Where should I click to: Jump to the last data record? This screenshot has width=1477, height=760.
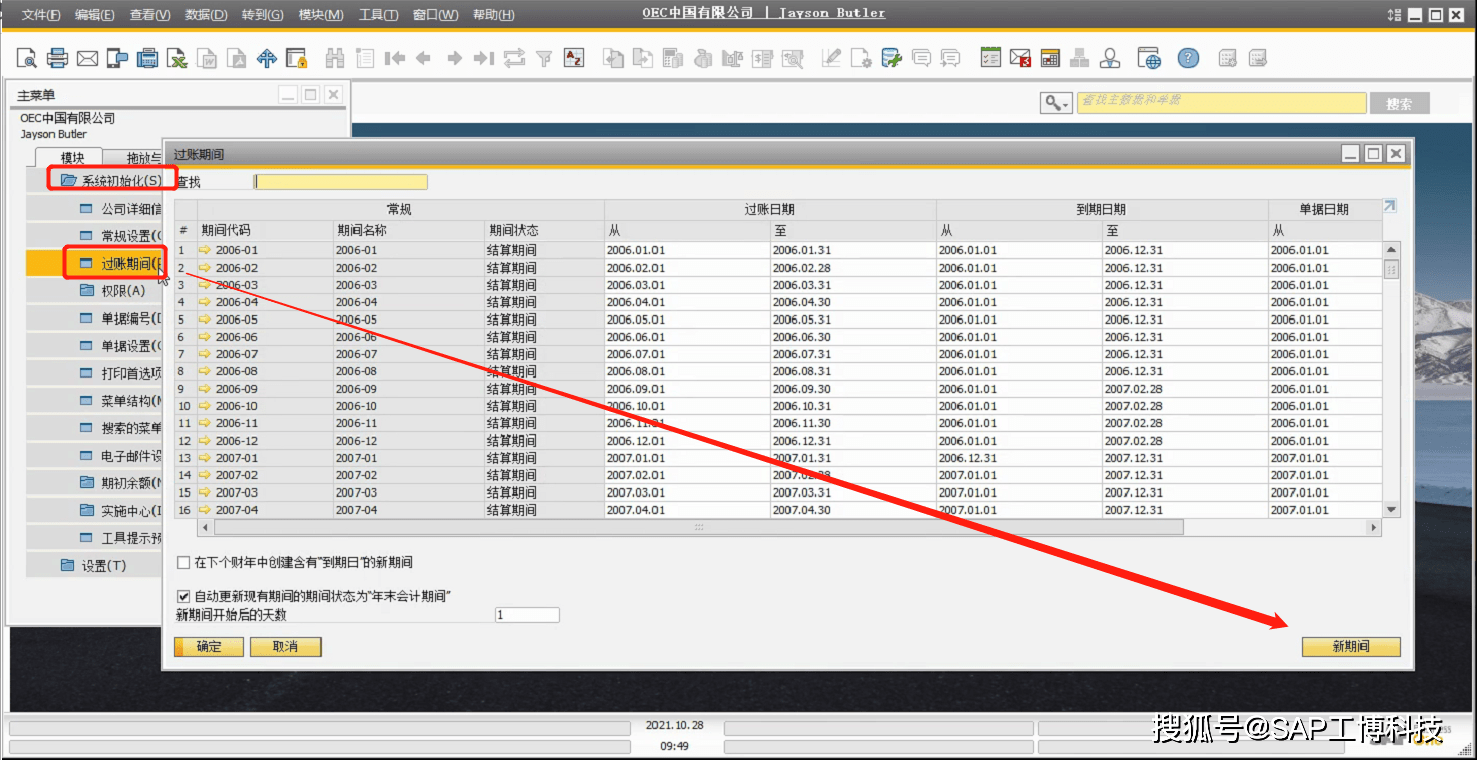[x=484, y=58]
